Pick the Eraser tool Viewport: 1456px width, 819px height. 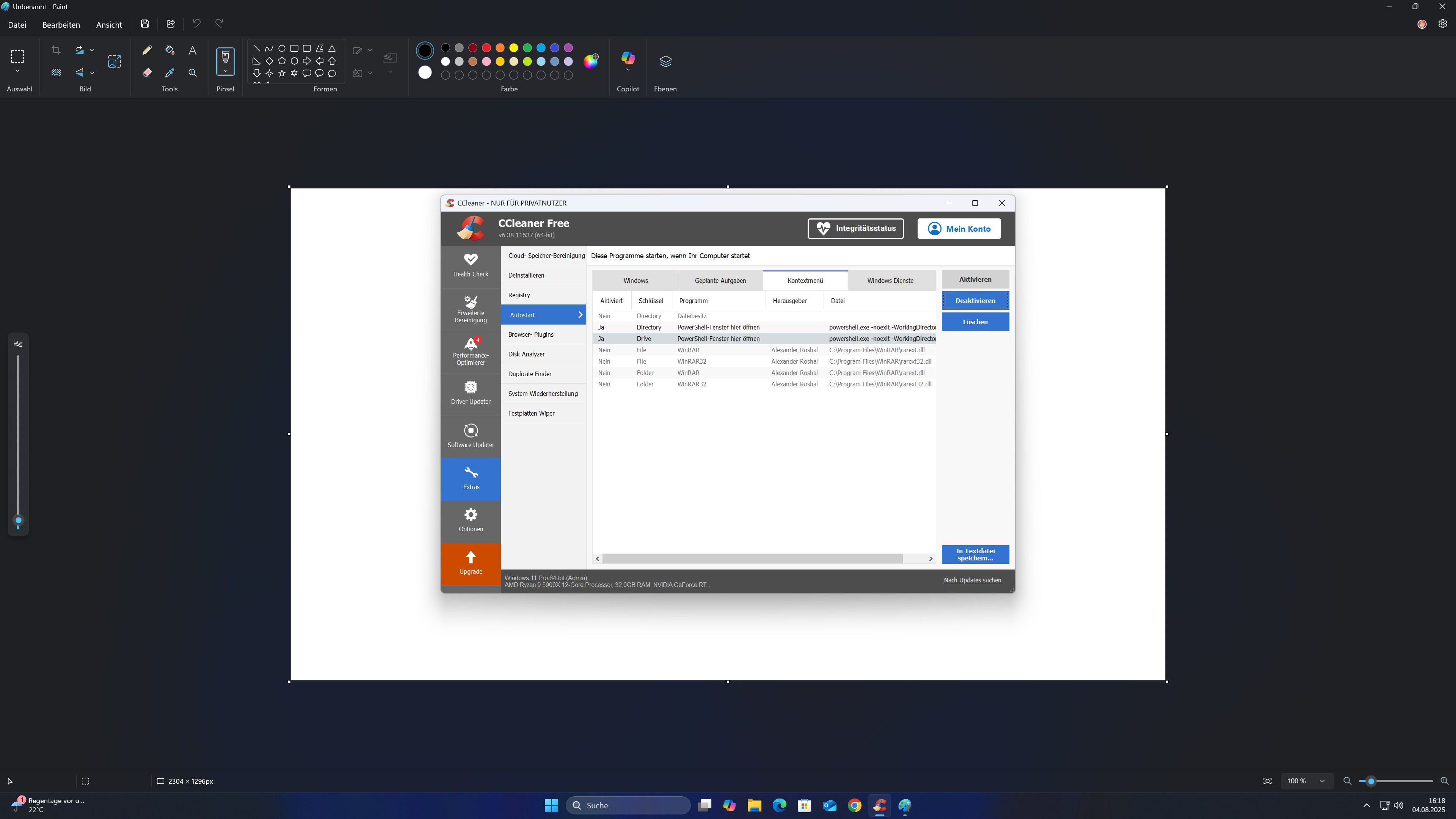(147, 73)
